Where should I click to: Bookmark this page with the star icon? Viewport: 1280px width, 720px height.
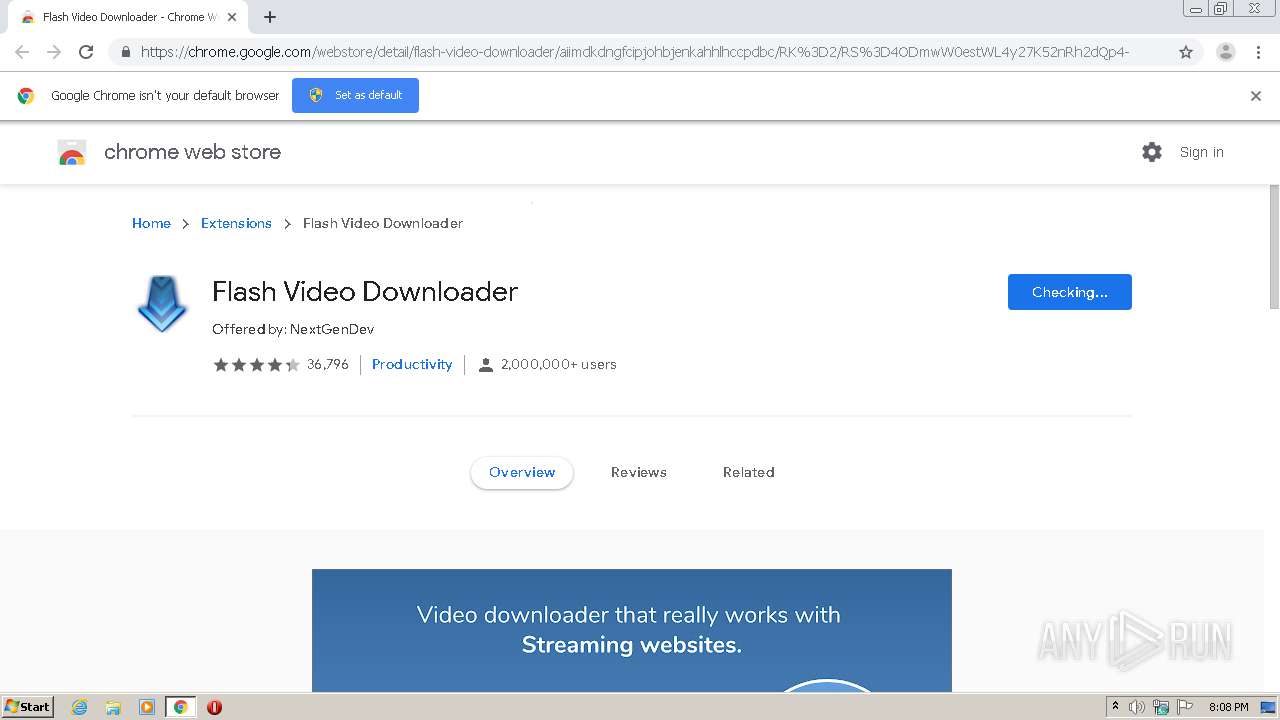point(1186,52)
